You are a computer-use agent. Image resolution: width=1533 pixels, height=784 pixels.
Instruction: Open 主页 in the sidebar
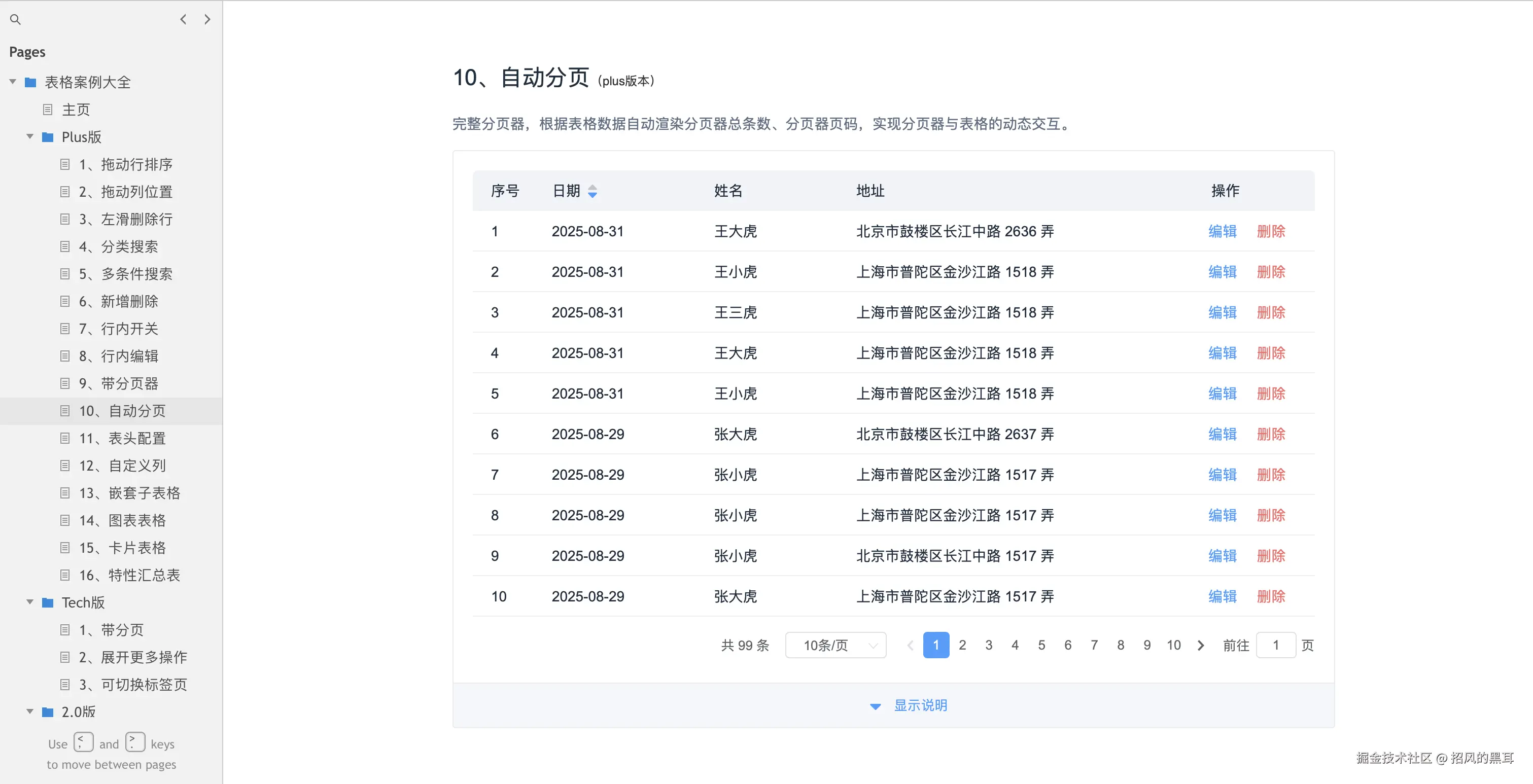[x=76, y=110]
